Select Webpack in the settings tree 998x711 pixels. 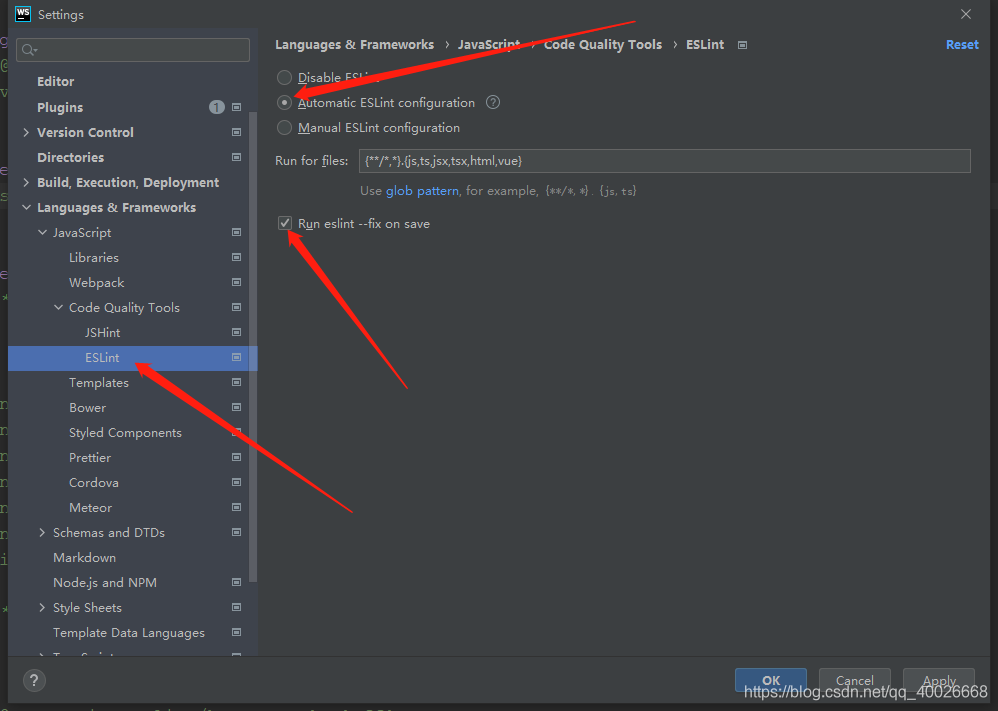(x=97, y=283)
